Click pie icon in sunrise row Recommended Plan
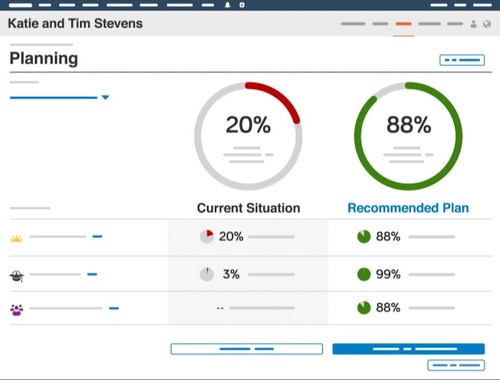Screen dimensions: 500x380 tap(364, 236)
